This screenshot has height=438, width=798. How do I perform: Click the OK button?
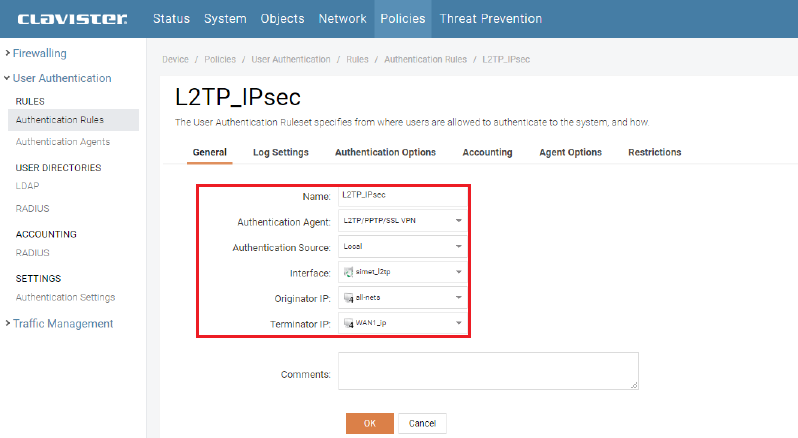[369, 423]
